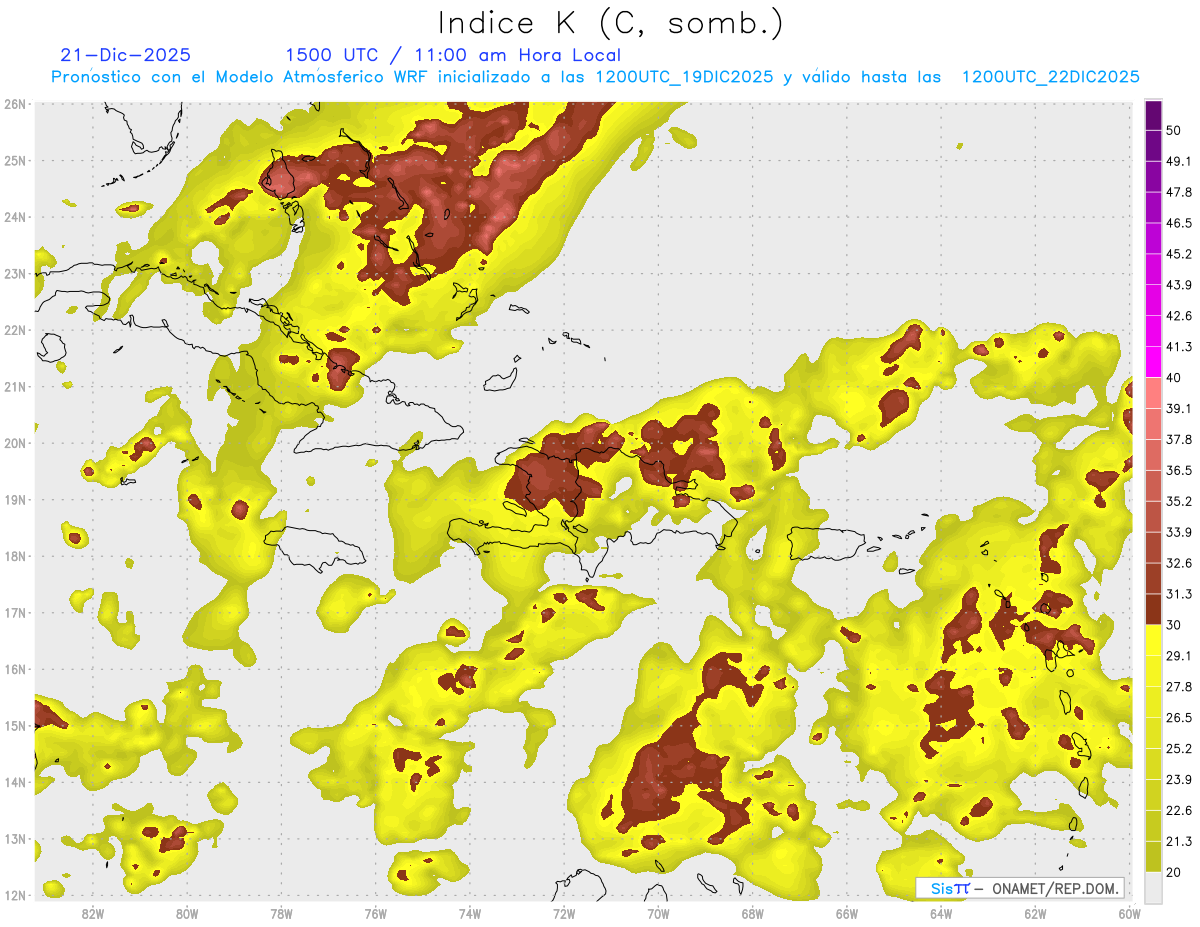Click the '14N' latitude axis label
Screen dimensions: 1200x927
click(x=15, y=782)
